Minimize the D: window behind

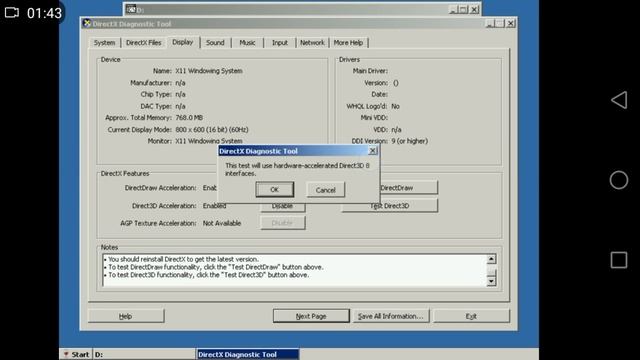(x=453, y=9)
